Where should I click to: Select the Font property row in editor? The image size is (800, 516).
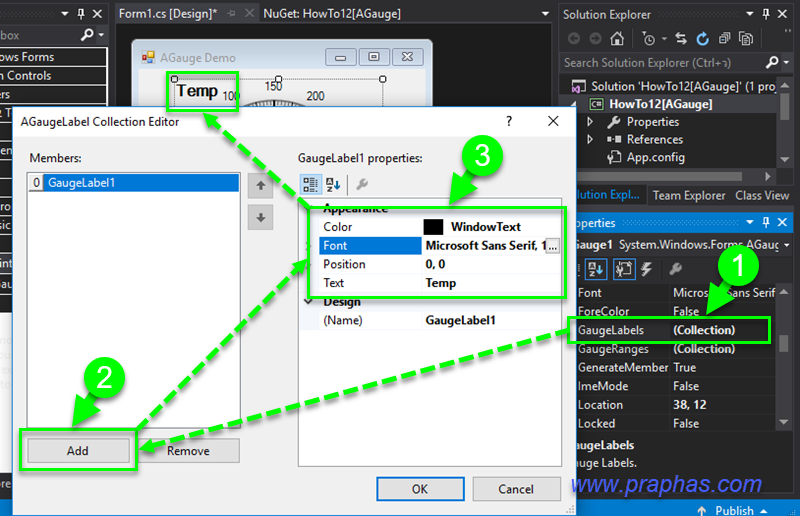(370, 245)
